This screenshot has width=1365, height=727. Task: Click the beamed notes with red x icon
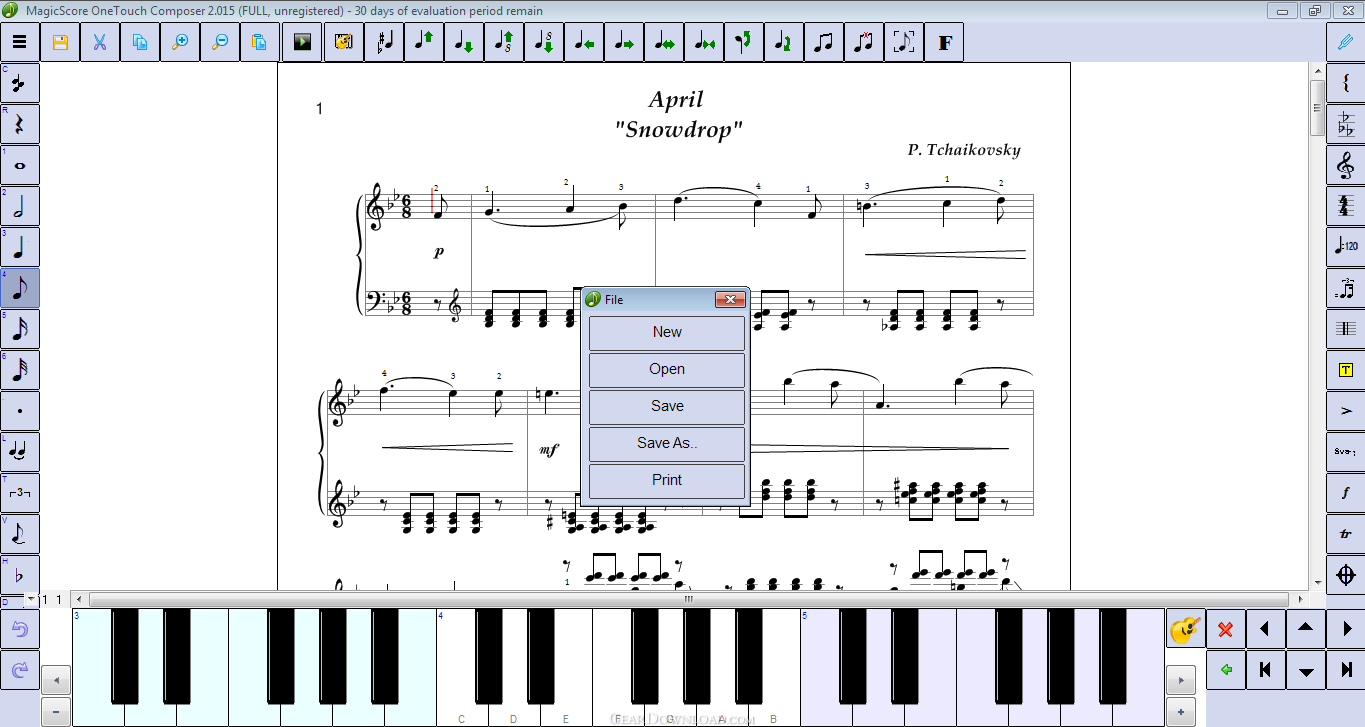tap(864, 42)
